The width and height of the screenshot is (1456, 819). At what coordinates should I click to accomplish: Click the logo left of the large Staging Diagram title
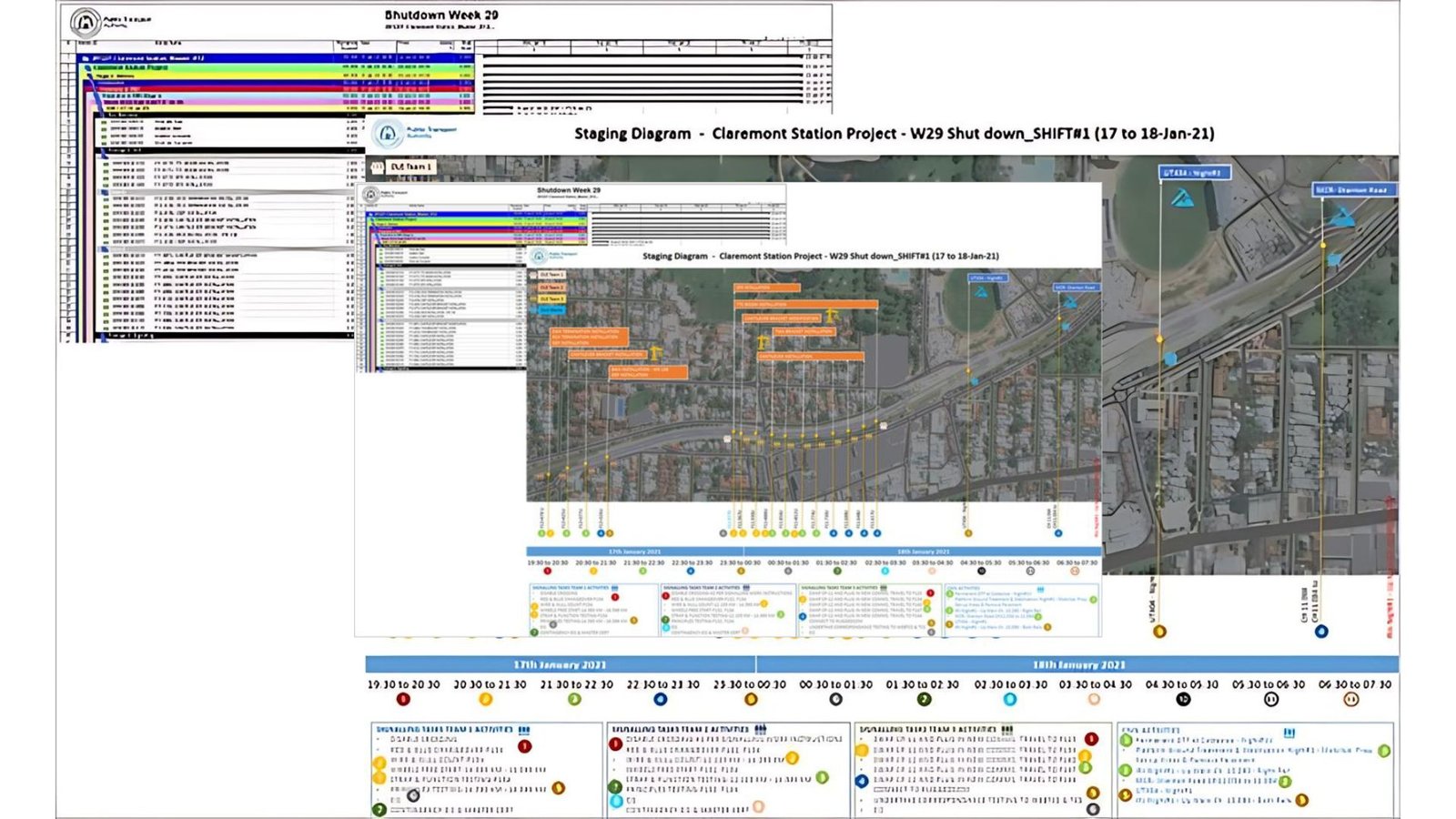(x=389, y=134)
